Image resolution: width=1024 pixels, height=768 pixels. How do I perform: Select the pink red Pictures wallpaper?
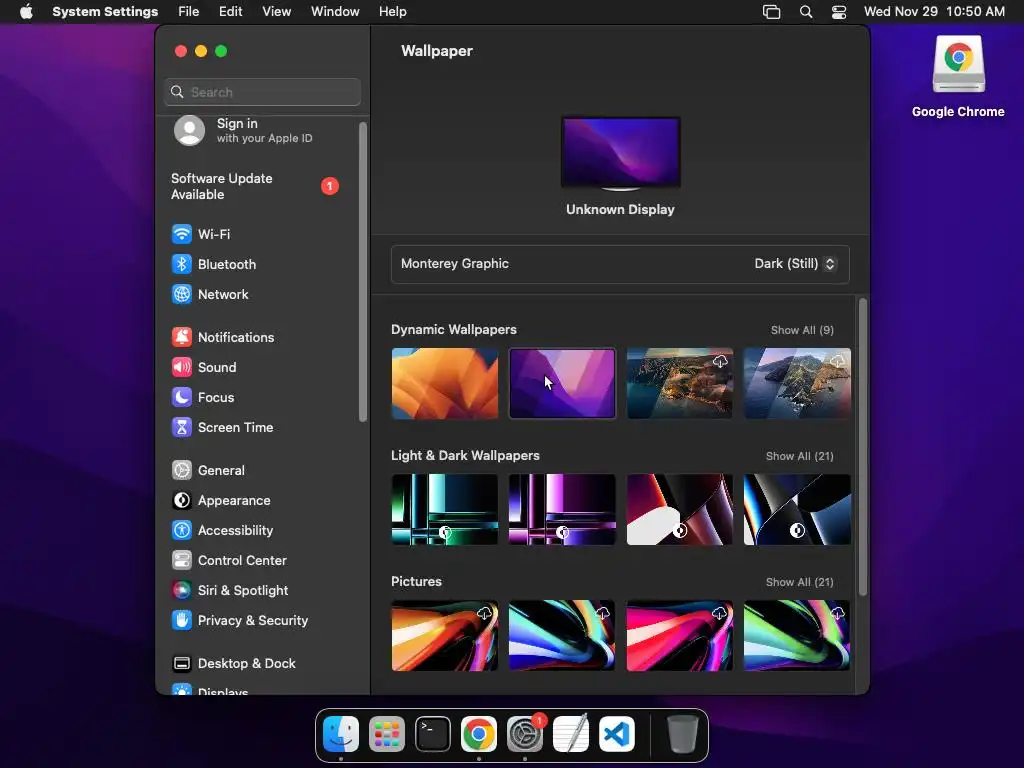[680, 635]
